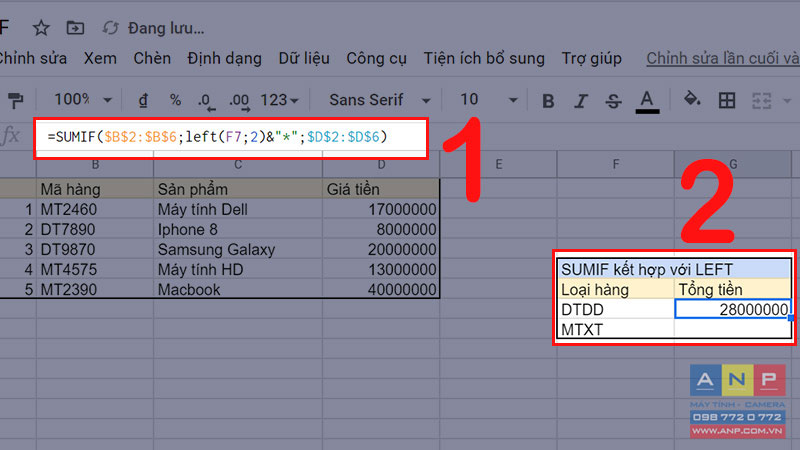
Task: Select cell Máy tính HD
Action: 238,269
